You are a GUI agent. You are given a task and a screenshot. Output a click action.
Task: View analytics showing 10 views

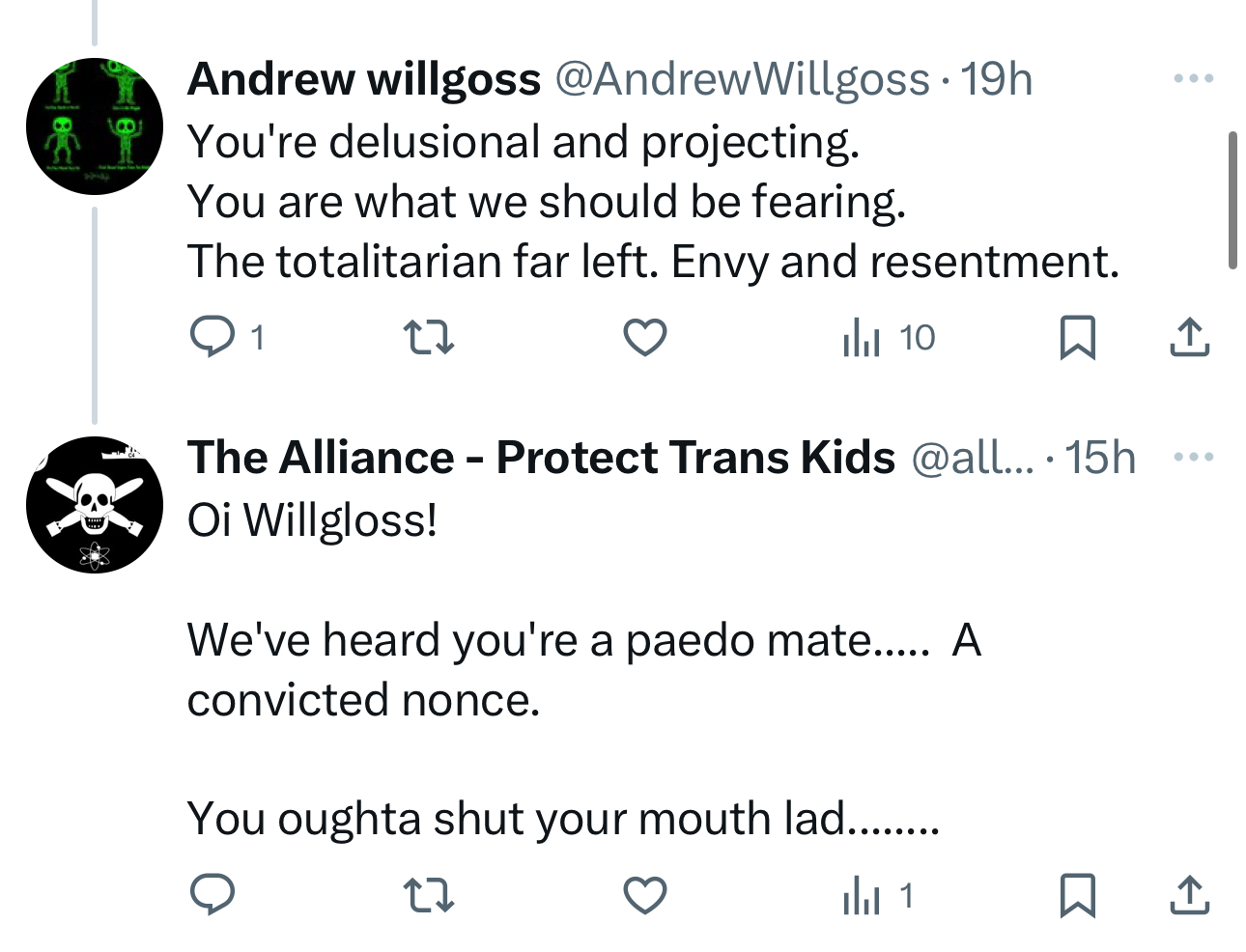coord(888,337)
